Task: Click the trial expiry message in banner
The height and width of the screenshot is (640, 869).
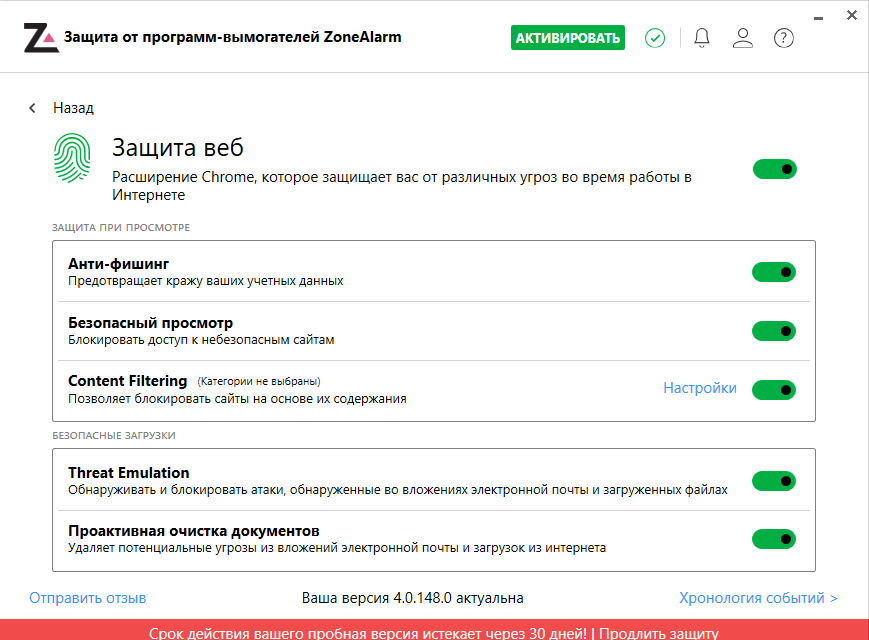Action: coord(368,633)
